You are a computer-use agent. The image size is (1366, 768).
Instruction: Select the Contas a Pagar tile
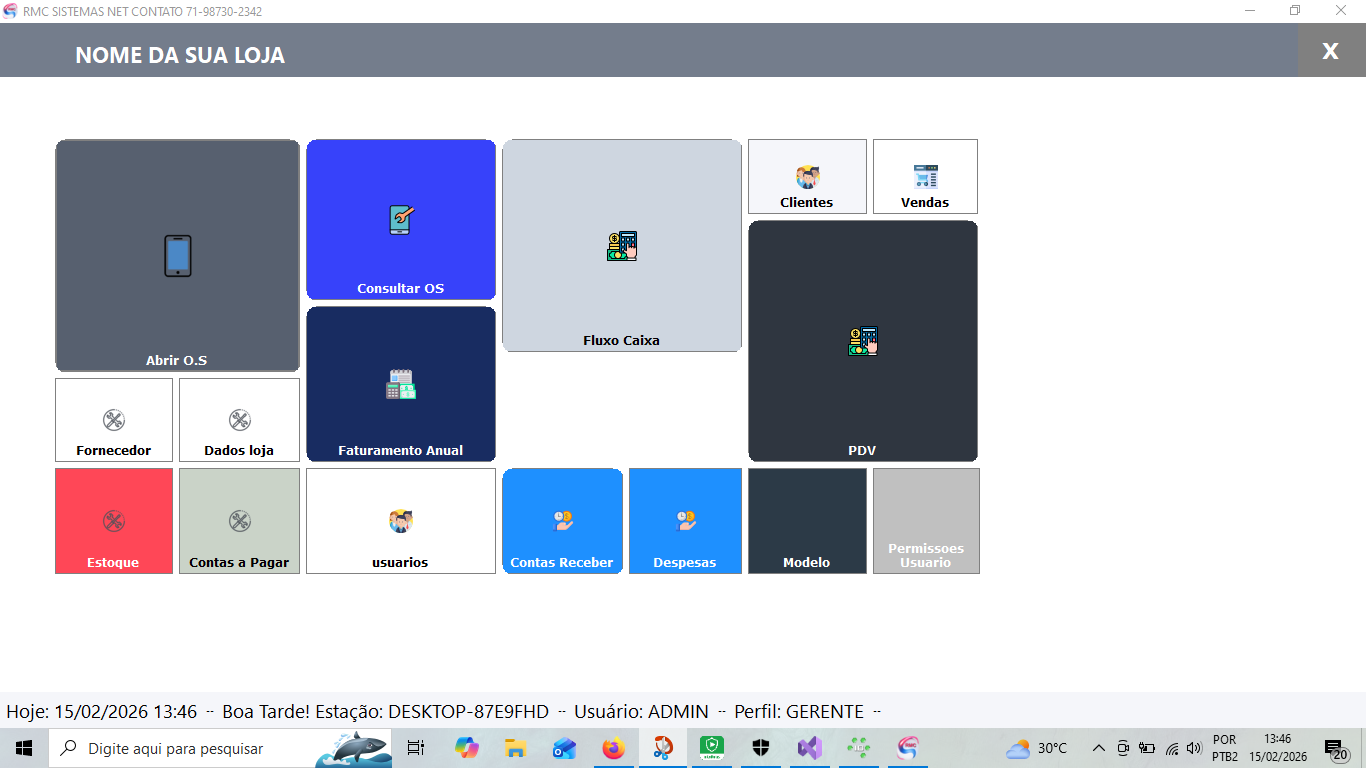point(239,521)
